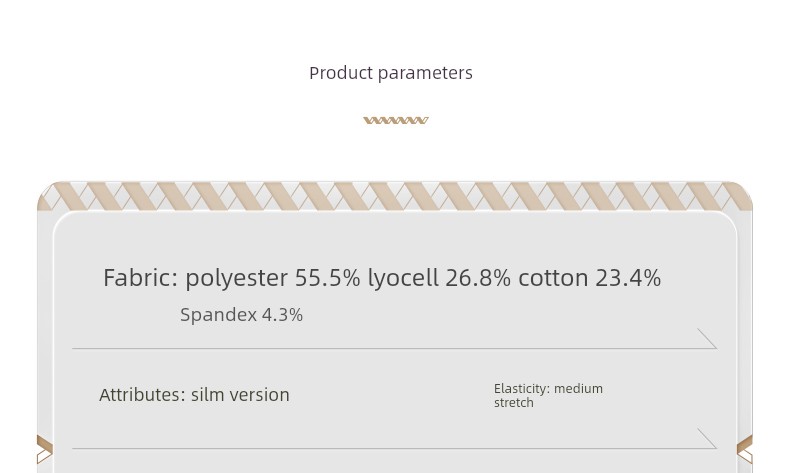This screenshot has width=790, height=473.
Task: Click the "lyocell 26.8%" text
Action: [x=439, y=278]
